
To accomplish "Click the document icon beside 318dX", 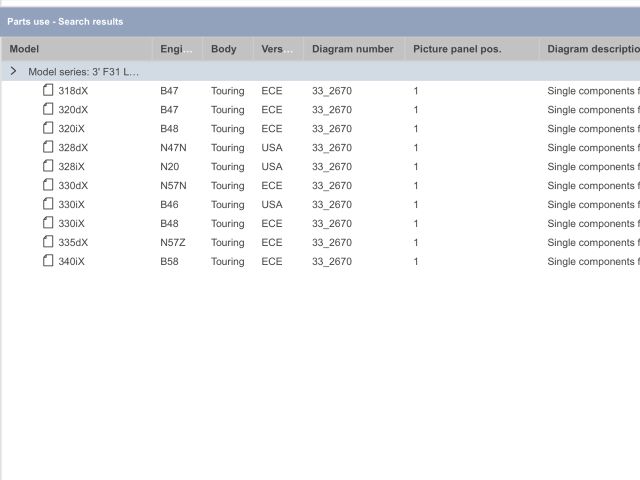I will coord(48,91).
